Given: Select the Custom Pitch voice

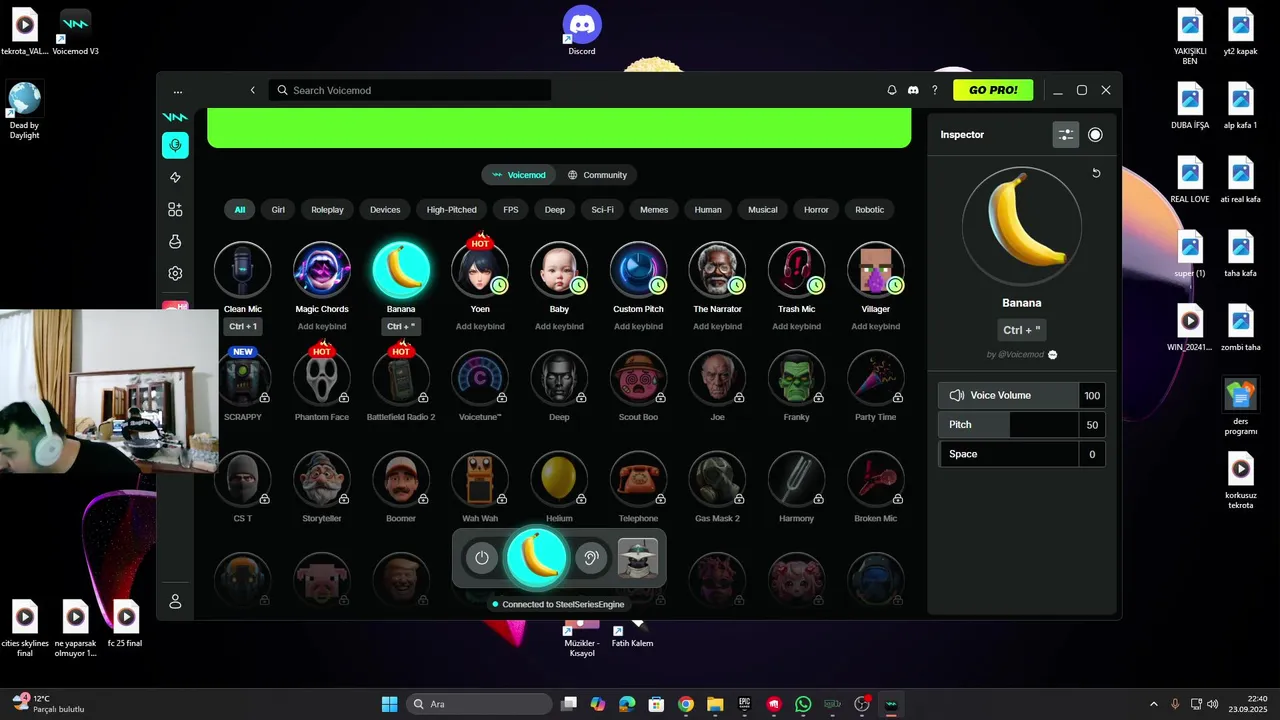Looking at the screenshot, I should 638,270.
